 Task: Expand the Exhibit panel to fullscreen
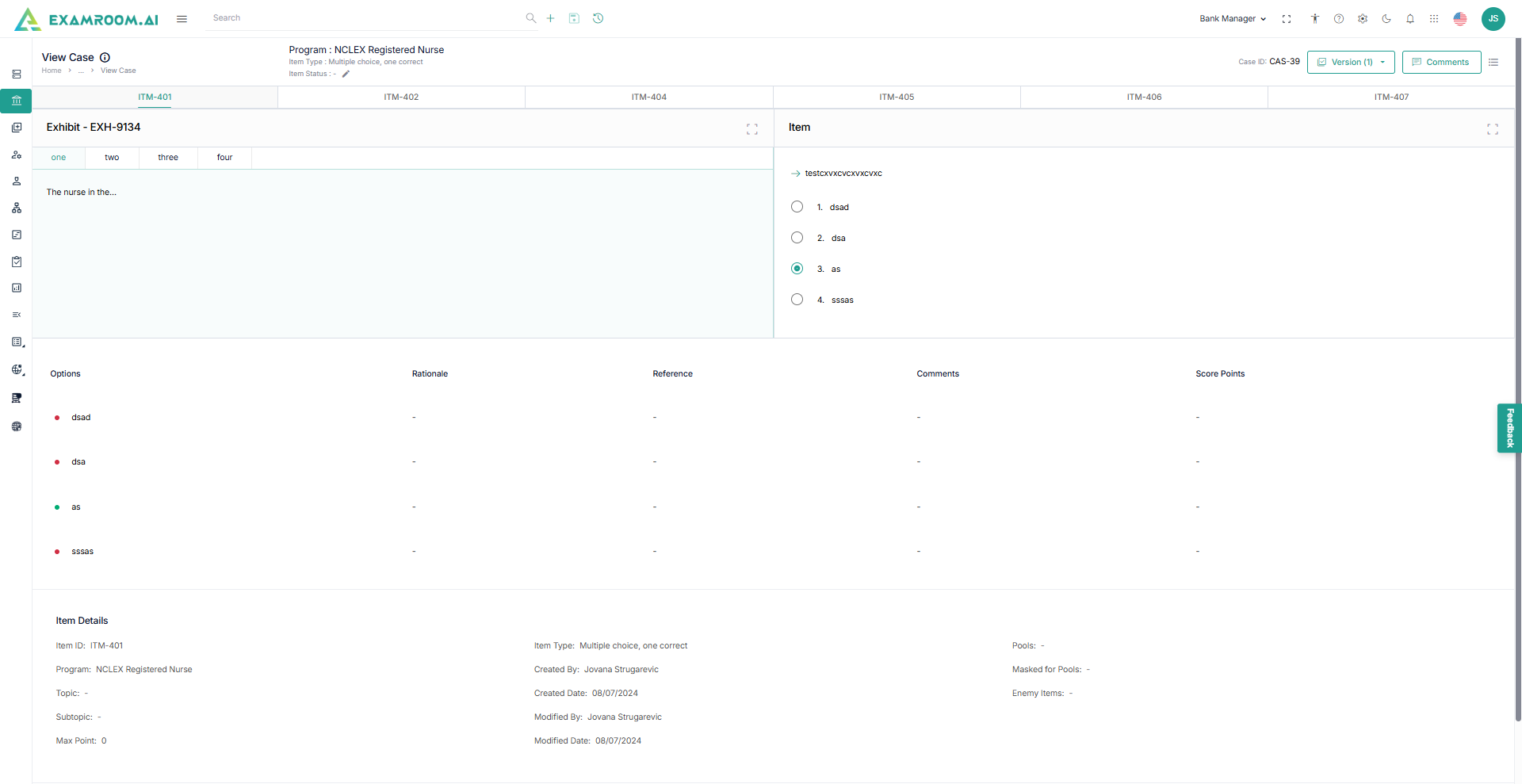tap(751, 128)
